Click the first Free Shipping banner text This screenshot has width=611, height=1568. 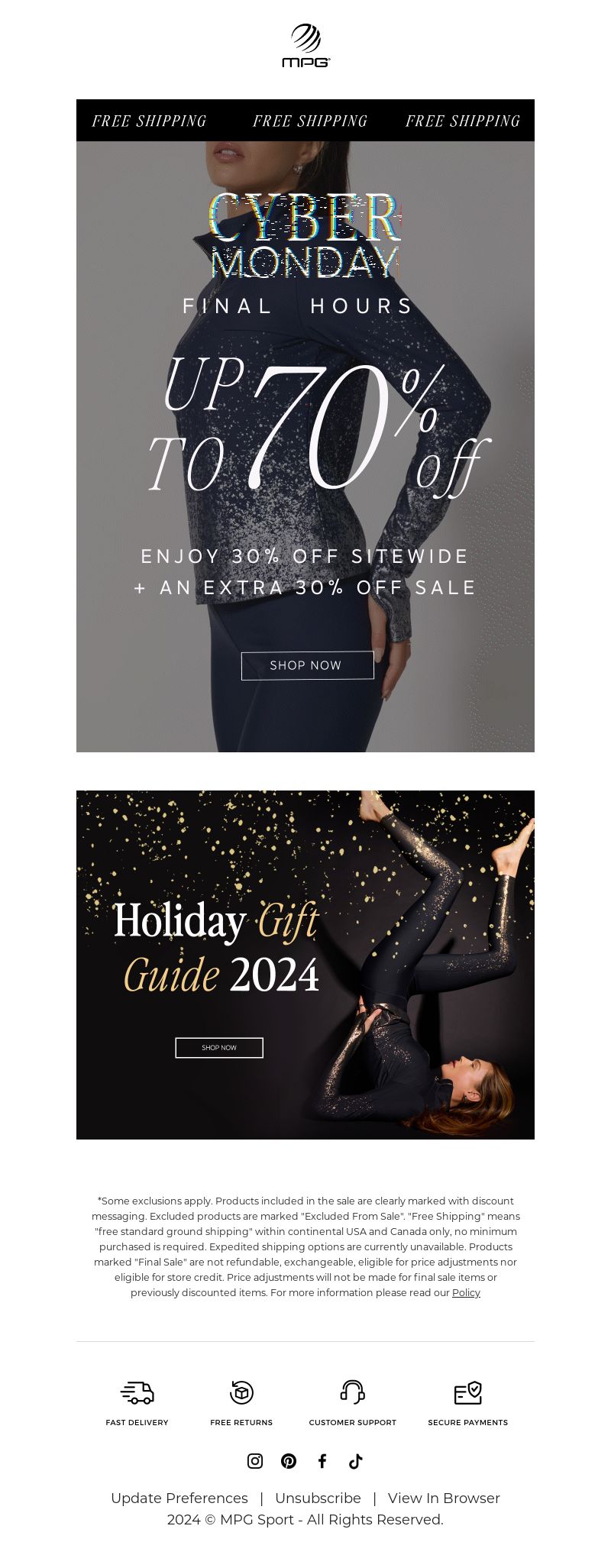click(x=150, y=121)
